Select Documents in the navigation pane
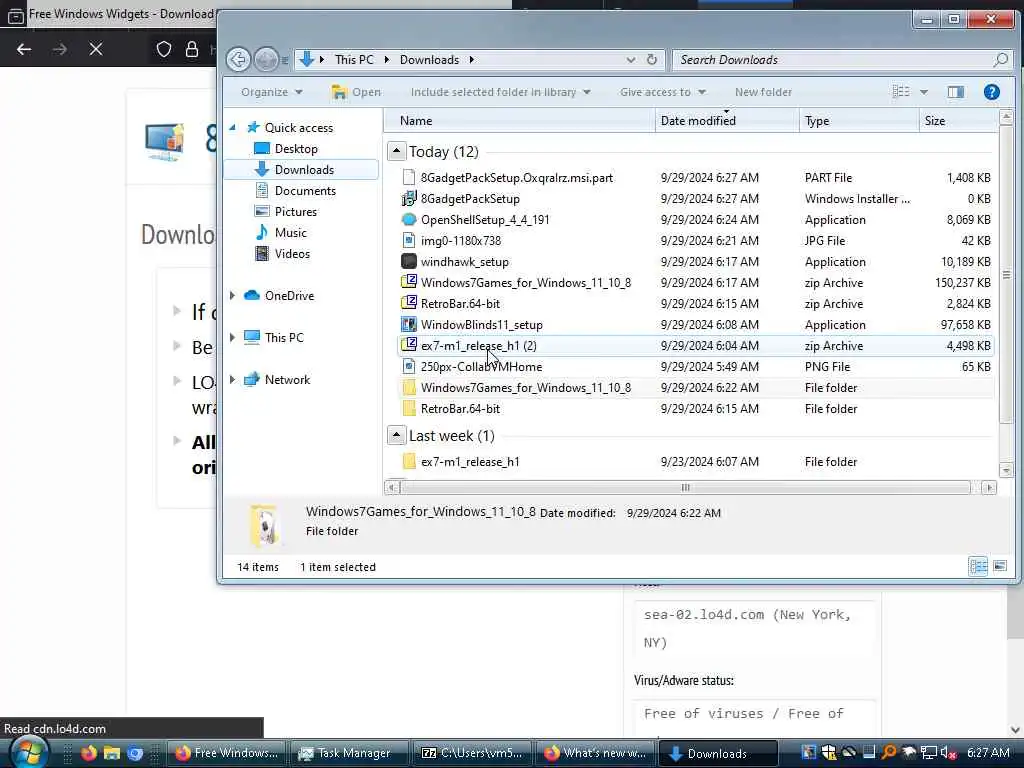Viewport: 1024px width, 768px height. tap(305, 191)
